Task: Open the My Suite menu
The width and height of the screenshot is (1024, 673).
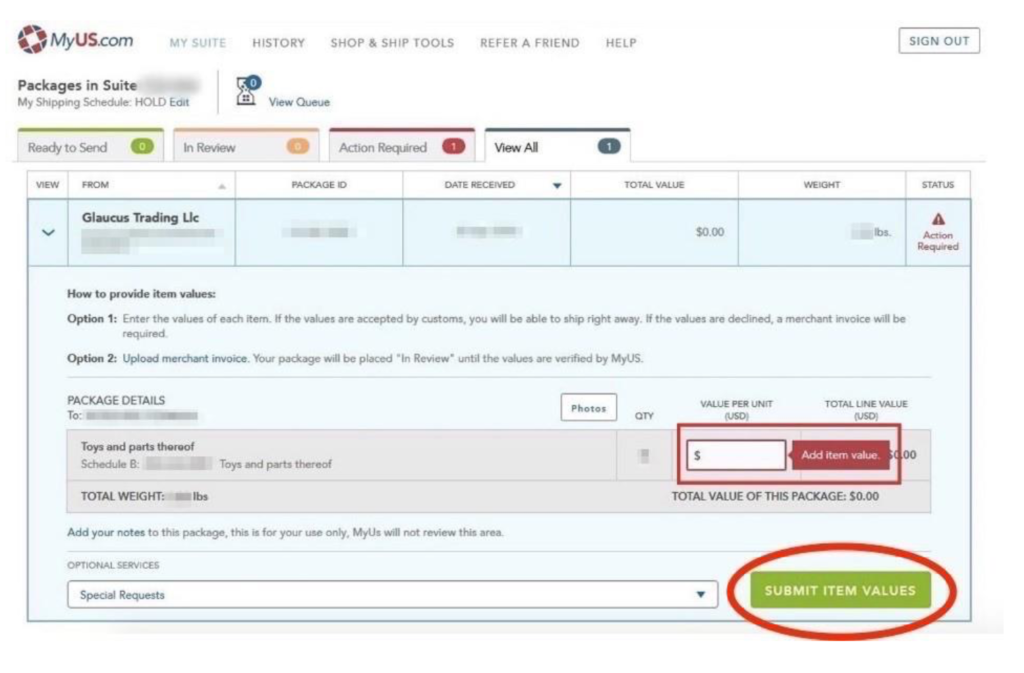Action: 198,43
